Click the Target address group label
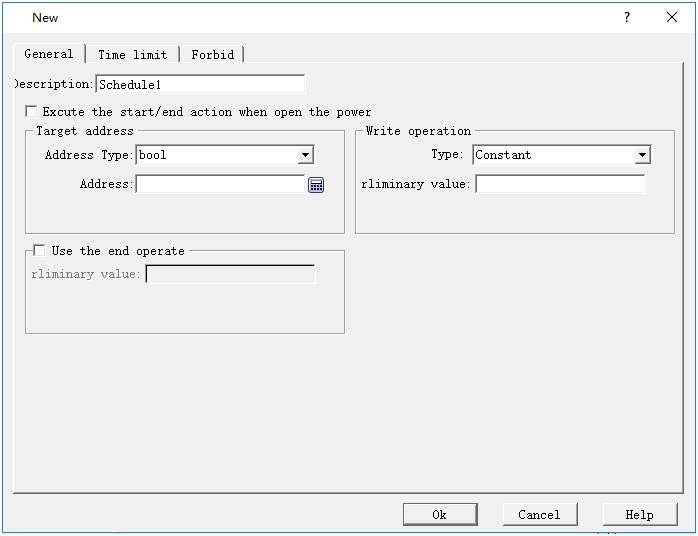This screenshot has height=536, width=698. [x=84, y=131]
